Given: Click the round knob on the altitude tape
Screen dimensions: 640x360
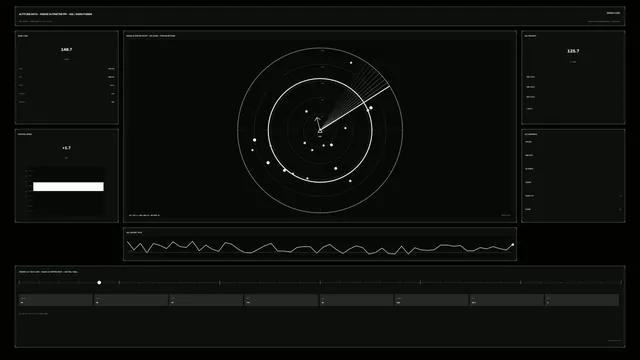Looking at the screenshot, I should pos(99,282).
